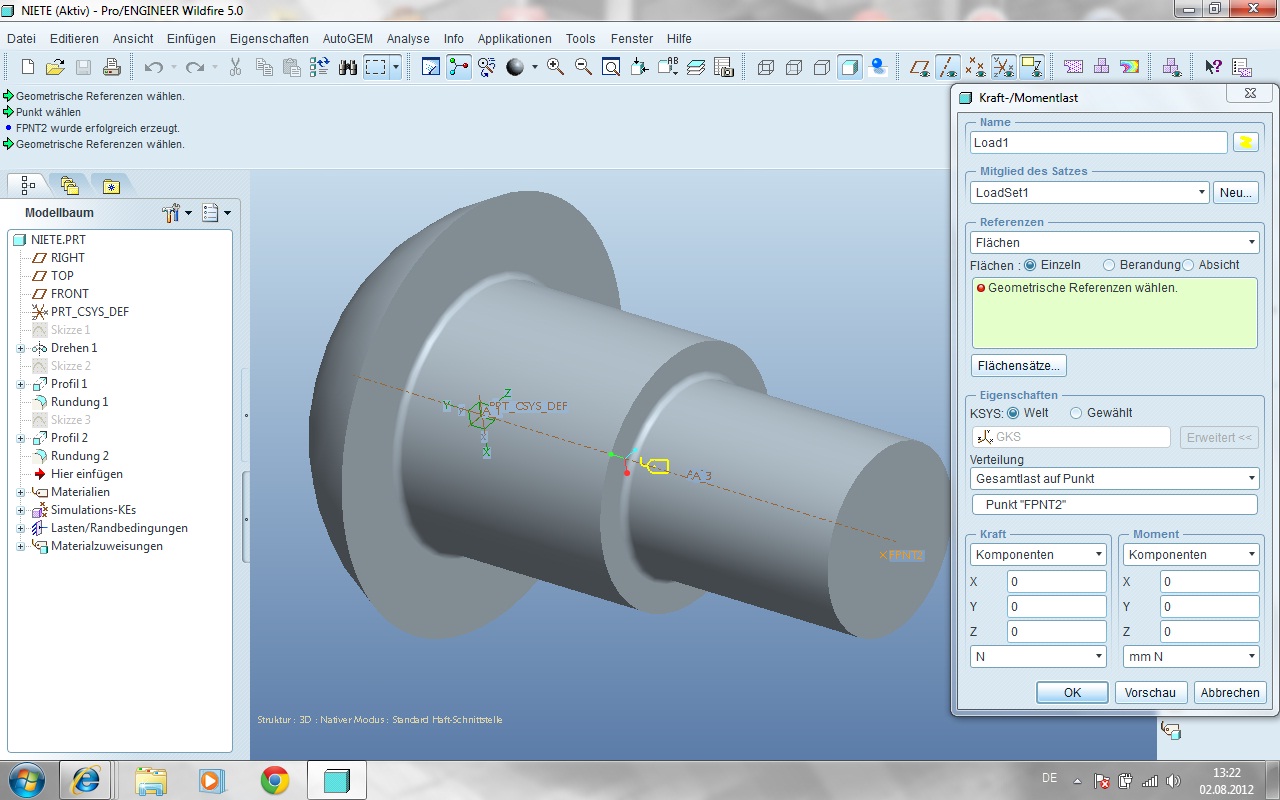Open the view manager icon
1280x800 pixels.
(724, 67)
